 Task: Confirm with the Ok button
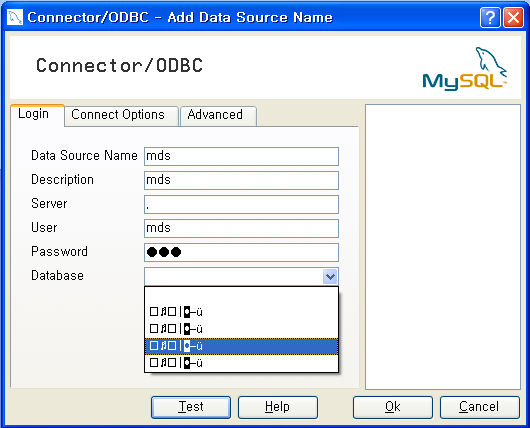pyautogui.click(x=393, y=407)
